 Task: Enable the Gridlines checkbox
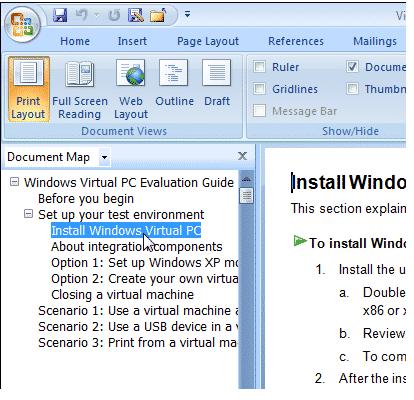click(x=259, y=89)
